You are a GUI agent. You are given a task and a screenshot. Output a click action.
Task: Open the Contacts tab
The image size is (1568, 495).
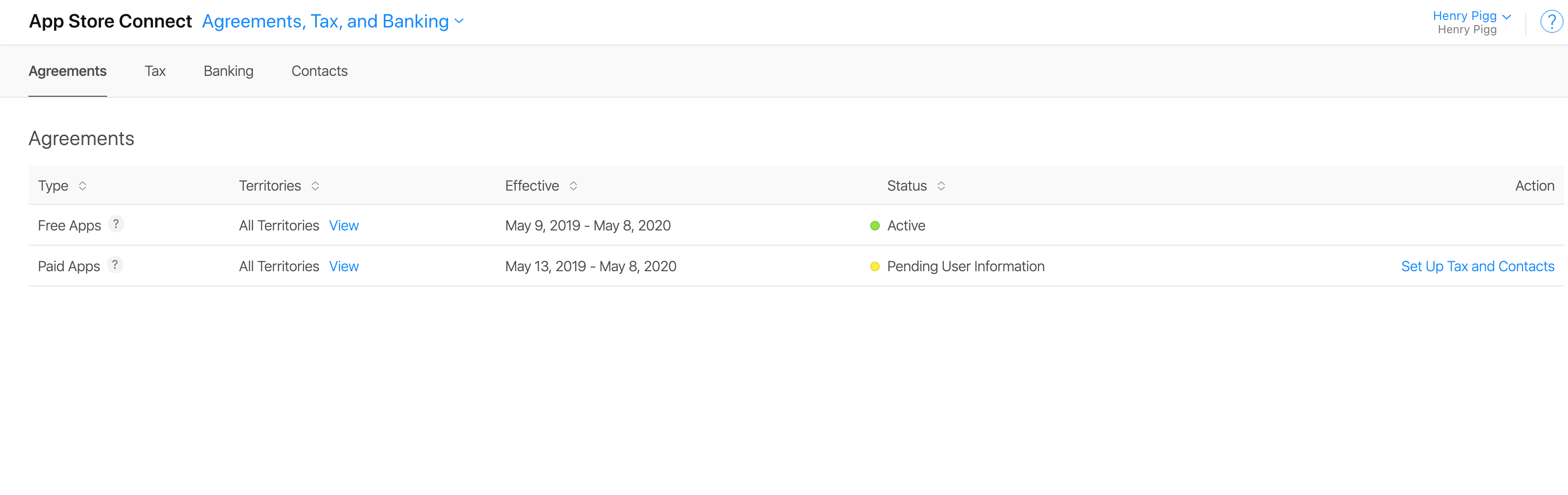pos(319,71)
